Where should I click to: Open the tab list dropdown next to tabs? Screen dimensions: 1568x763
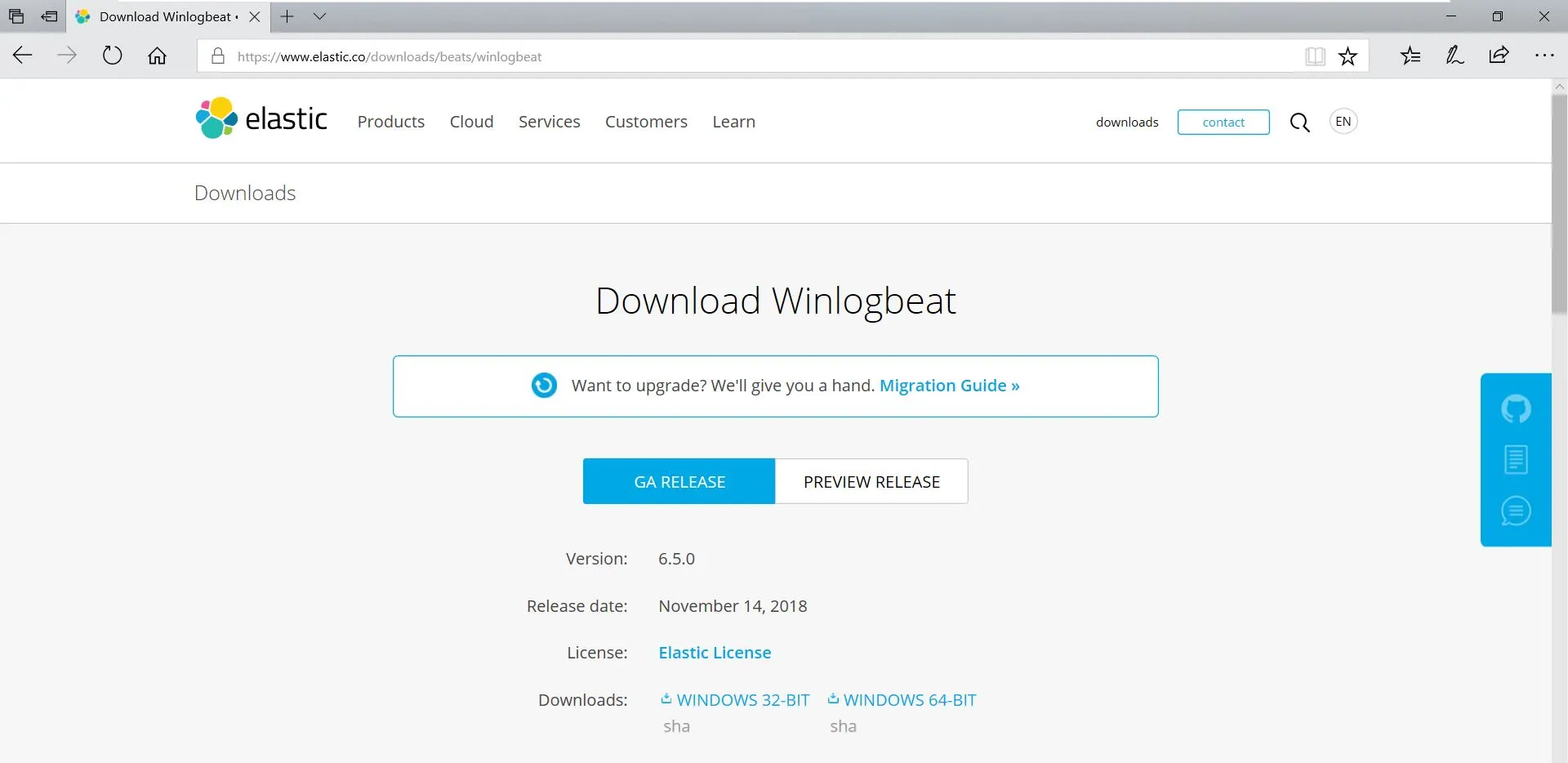319,16
